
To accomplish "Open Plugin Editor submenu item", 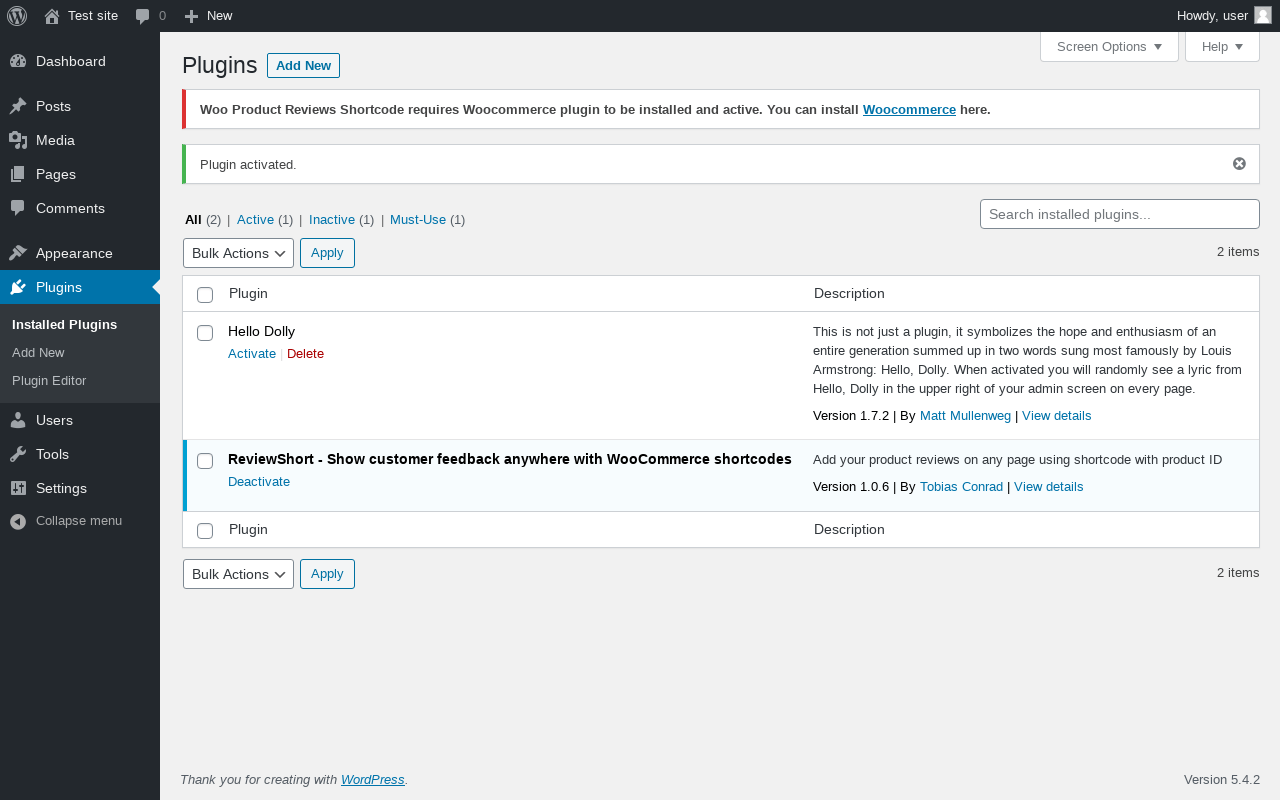I will (49, 380).
